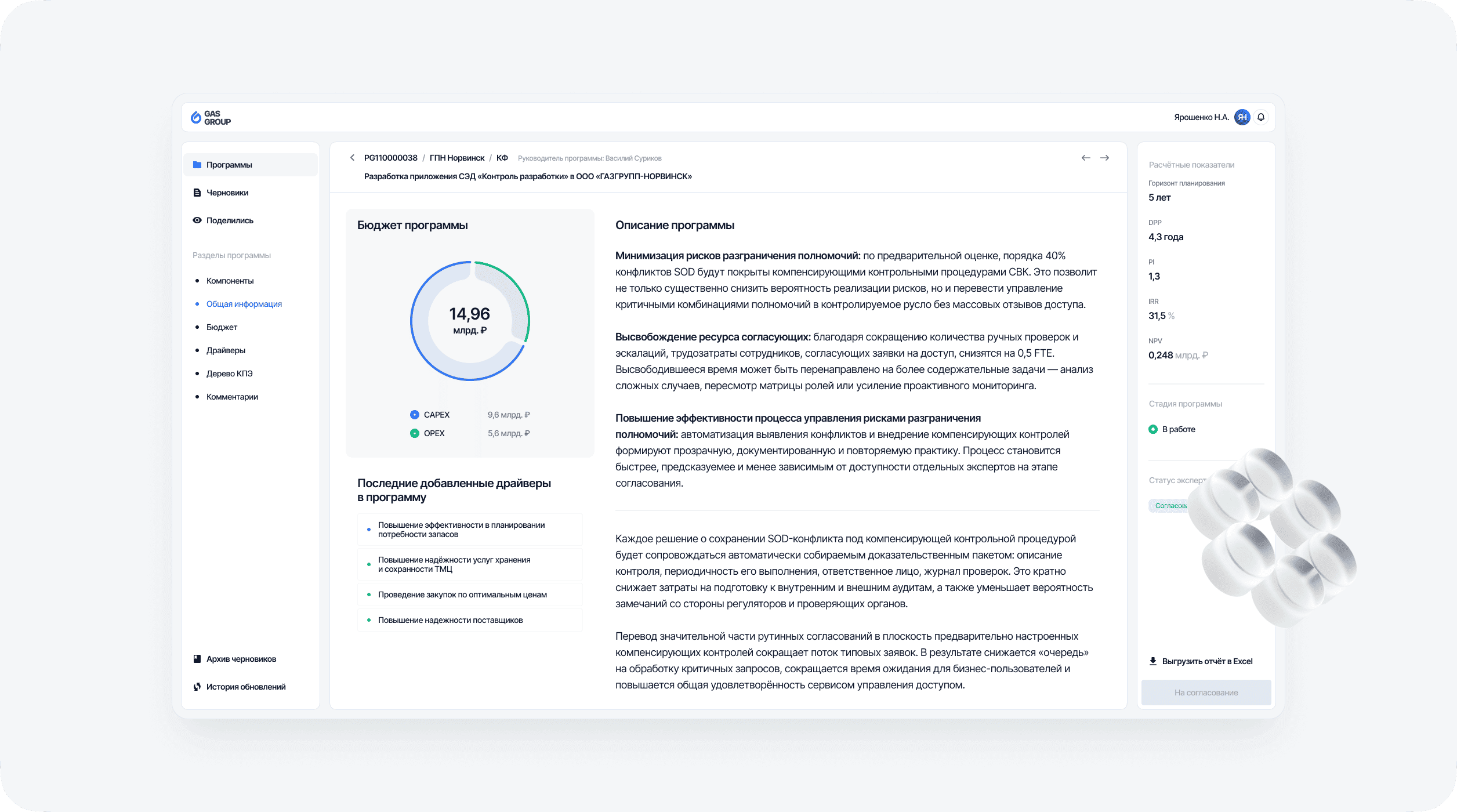Click breadcrumb КФ
Image resolution: width=1457 pixels, height=812 pixels.
coord(502,158)
